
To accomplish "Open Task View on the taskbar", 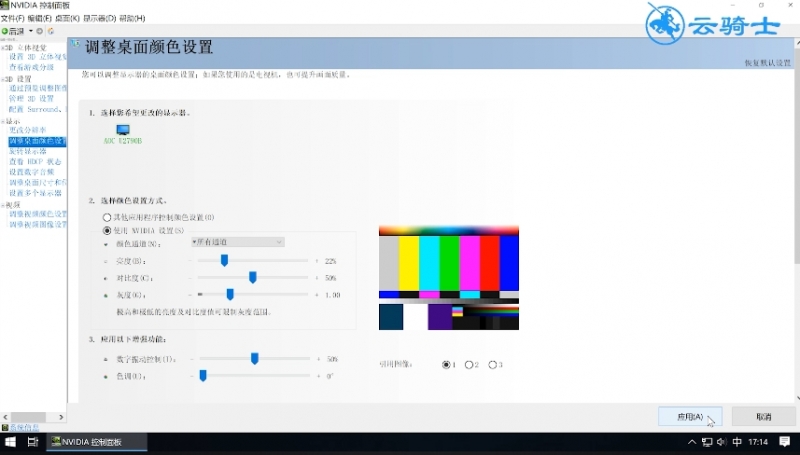I will (33, 442).
